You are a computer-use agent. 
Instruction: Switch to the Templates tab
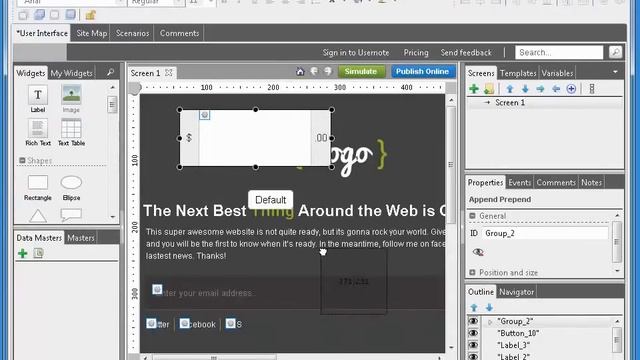(518, 73)
